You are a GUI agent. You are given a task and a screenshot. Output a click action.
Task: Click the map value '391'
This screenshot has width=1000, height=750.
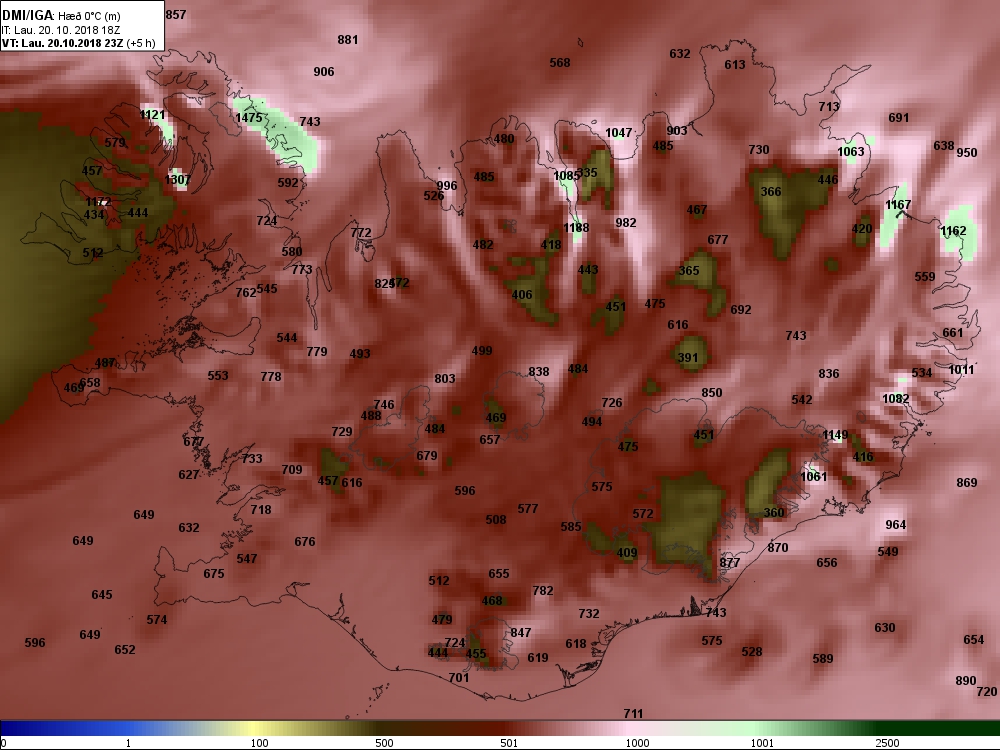click(x=688, y=358)
